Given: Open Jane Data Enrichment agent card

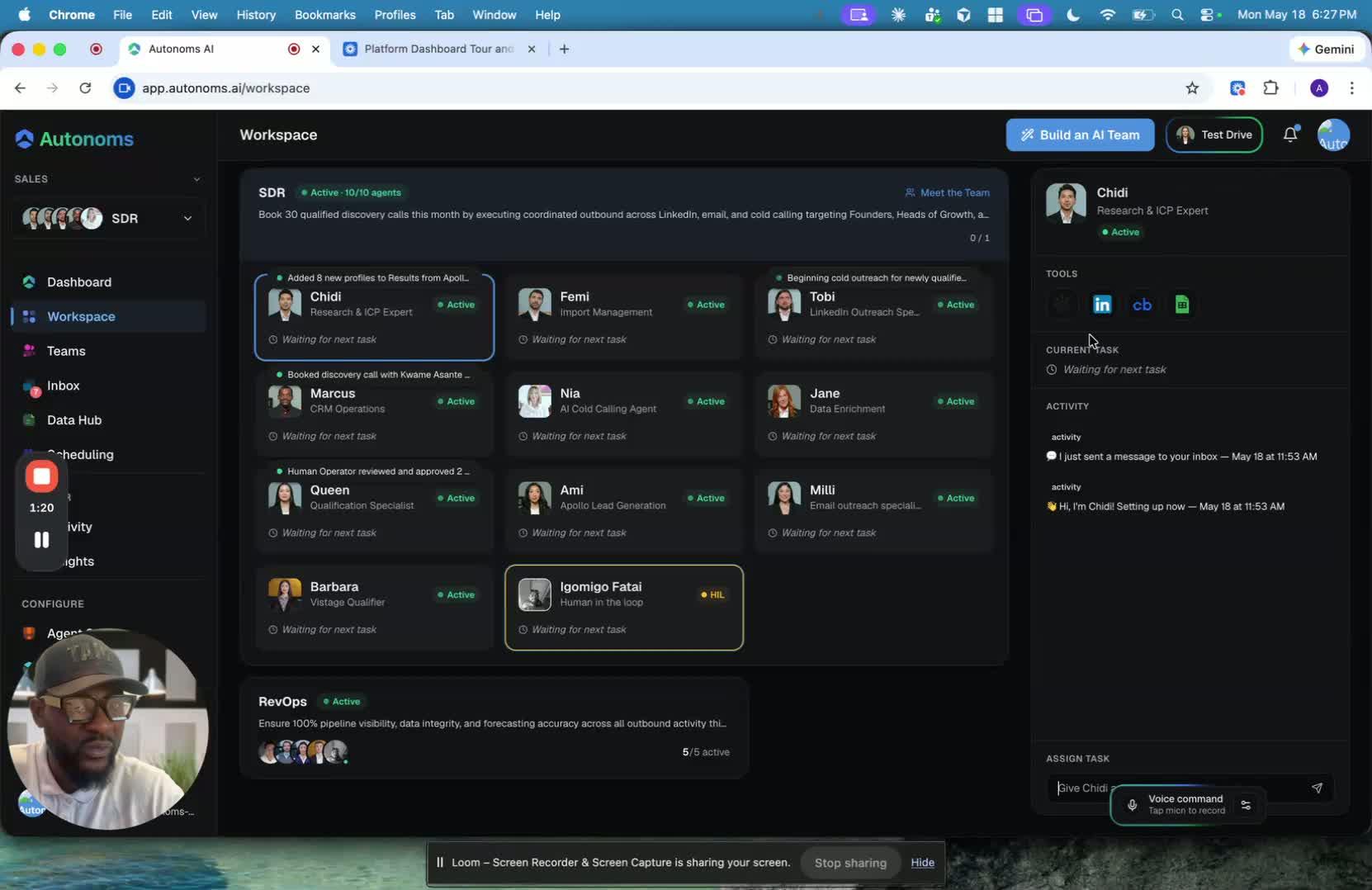Looking at the screenshot, I should [x=873, y=414].
